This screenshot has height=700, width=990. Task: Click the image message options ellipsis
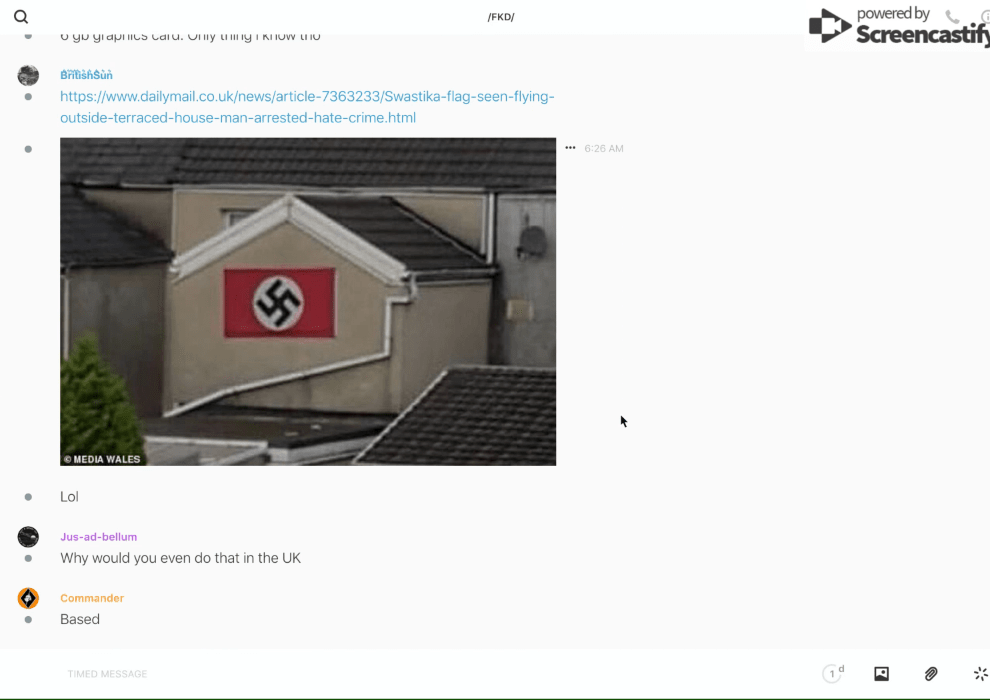[x=570, y=148]
